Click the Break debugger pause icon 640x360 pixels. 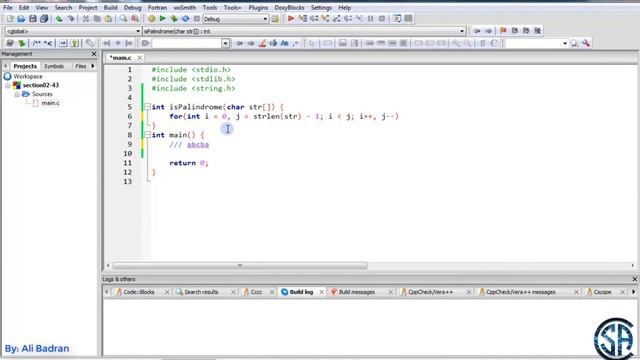[x=371, y=19]
